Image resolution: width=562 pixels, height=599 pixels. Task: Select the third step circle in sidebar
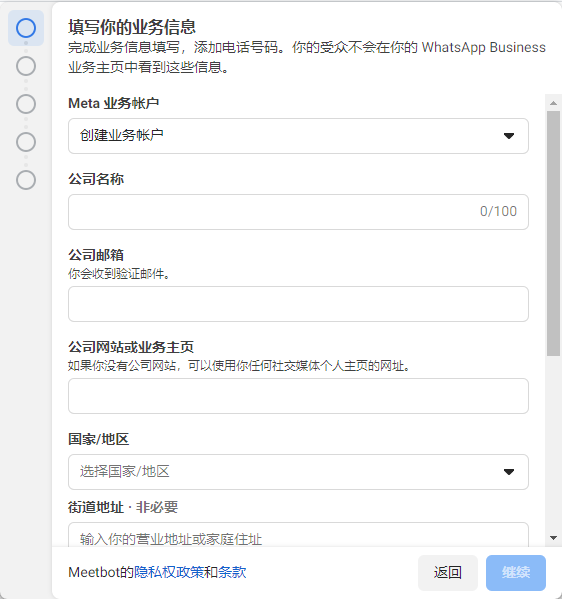(x=26, y=104)
